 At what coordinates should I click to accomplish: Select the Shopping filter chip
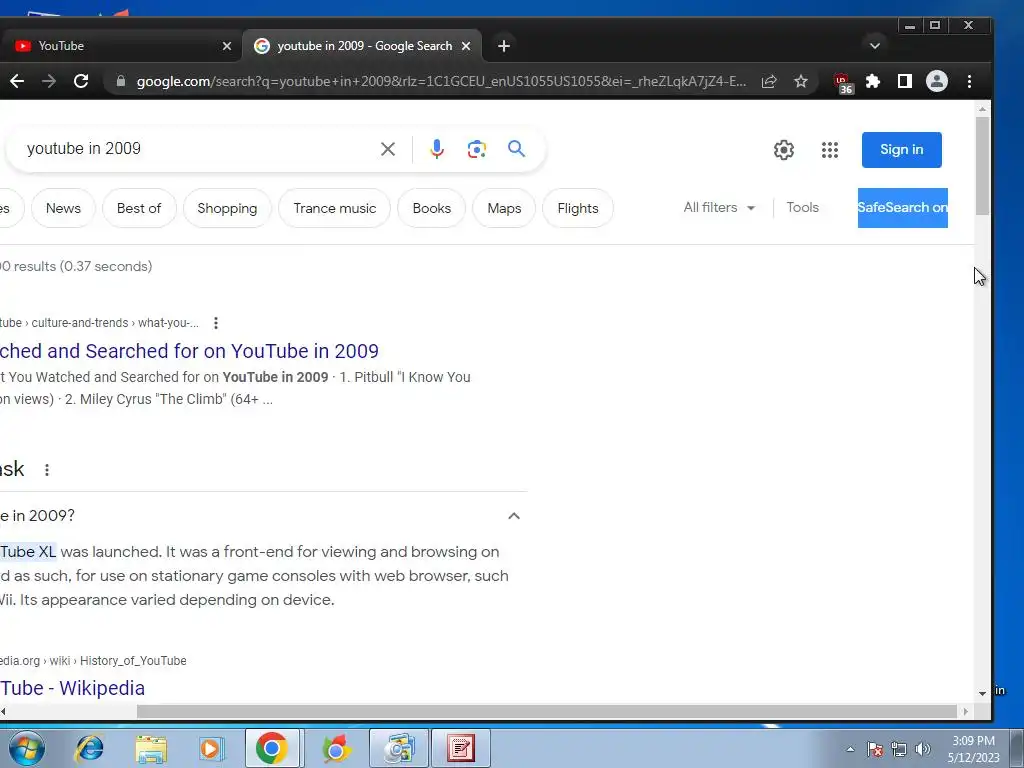tap(227, 208)
